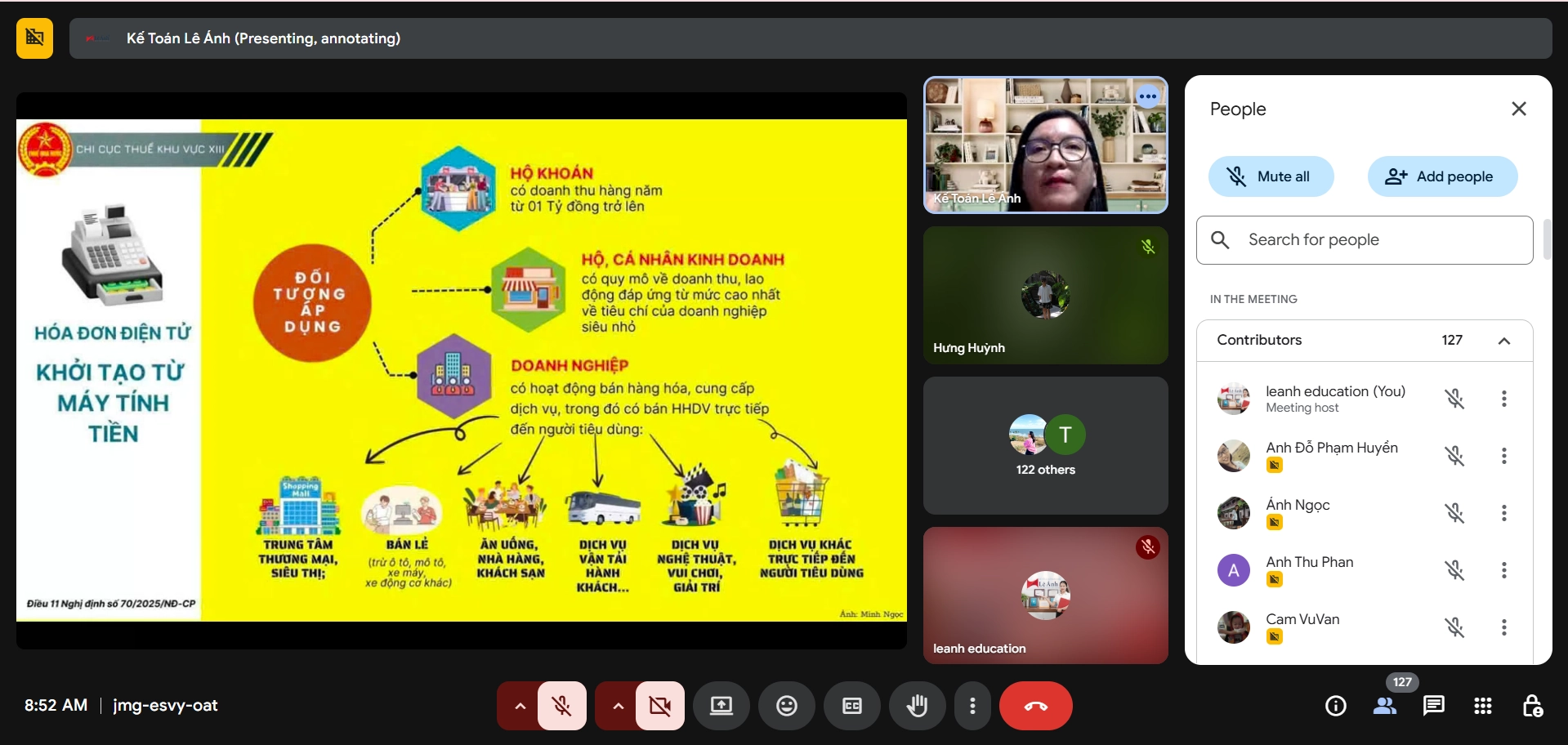Collapse the Contributors list
Viewport: 1568px width, 745px height.
[x=1503, y=341]
